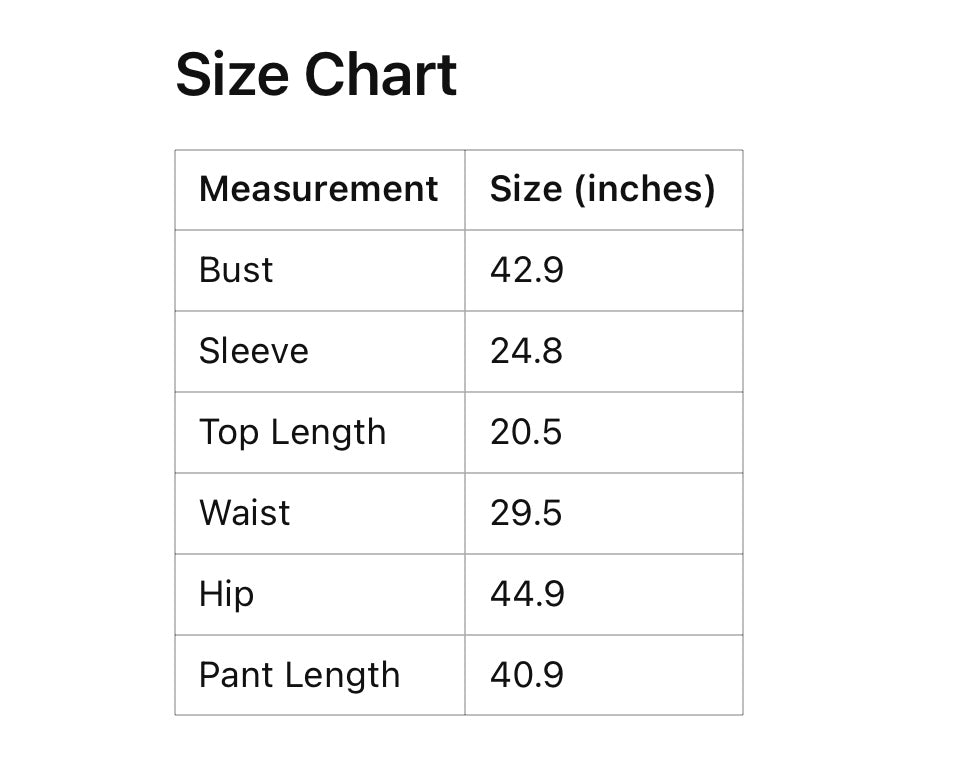Select the "Sleeve" row label

point(254,351)
